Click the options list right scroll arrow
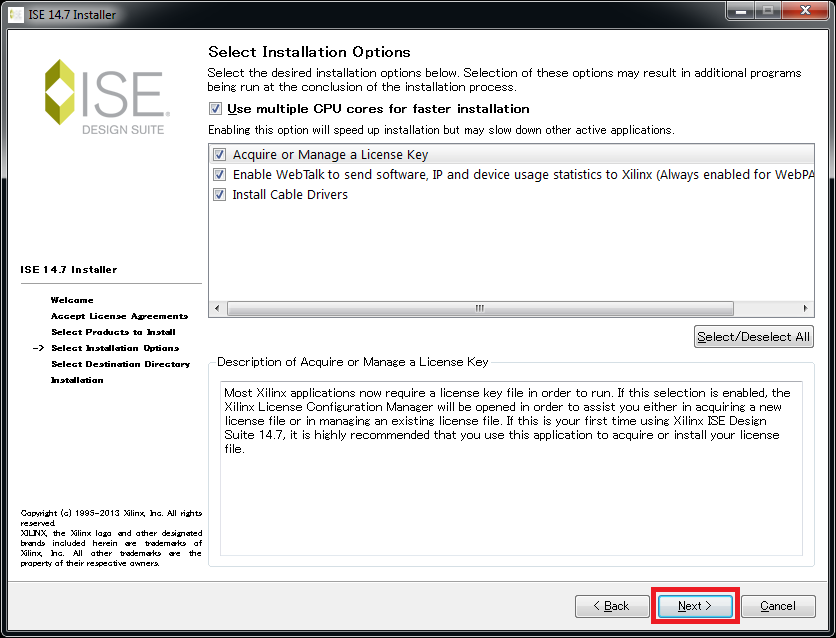The width and height of the screenshot is (836, 638). click(x=805, y=308)
